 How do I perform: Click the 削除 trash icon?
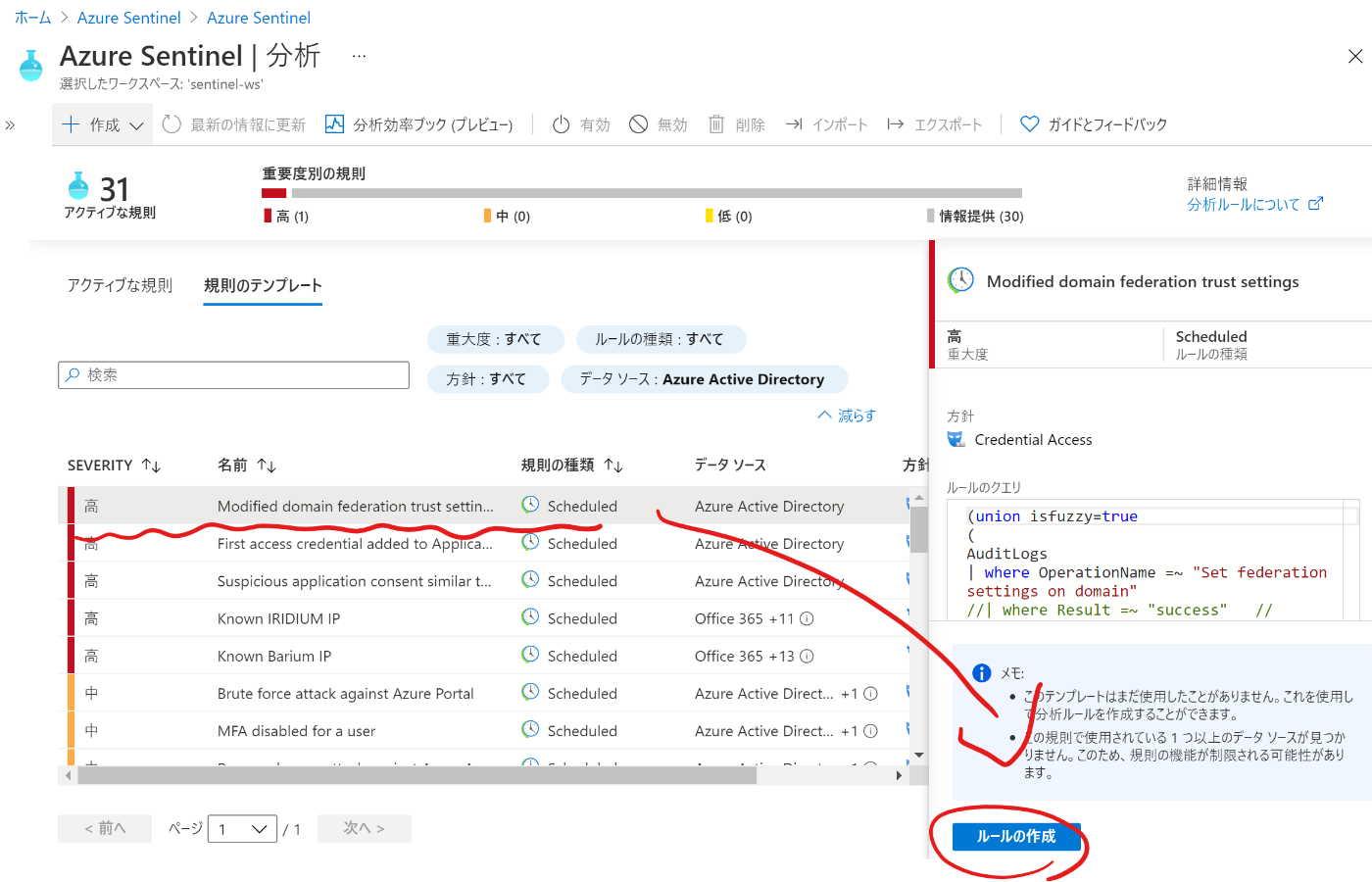[x=716, y=124]
